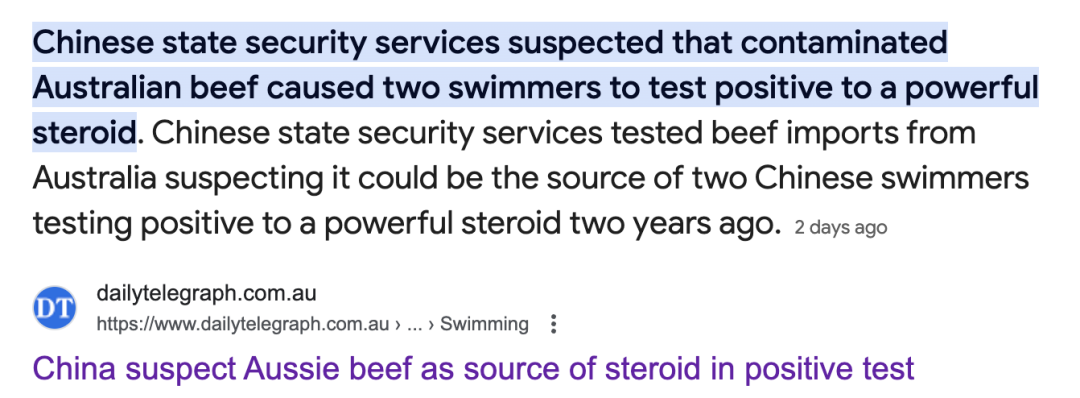Click the Swimming breadcrumb in the URL path
This screenshot has height=398, width=1080.
coord(484,324)
